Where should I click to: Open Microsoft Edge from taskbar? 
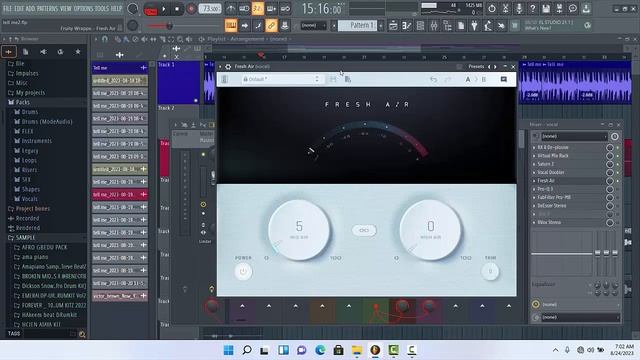click(x=320, y=350)
